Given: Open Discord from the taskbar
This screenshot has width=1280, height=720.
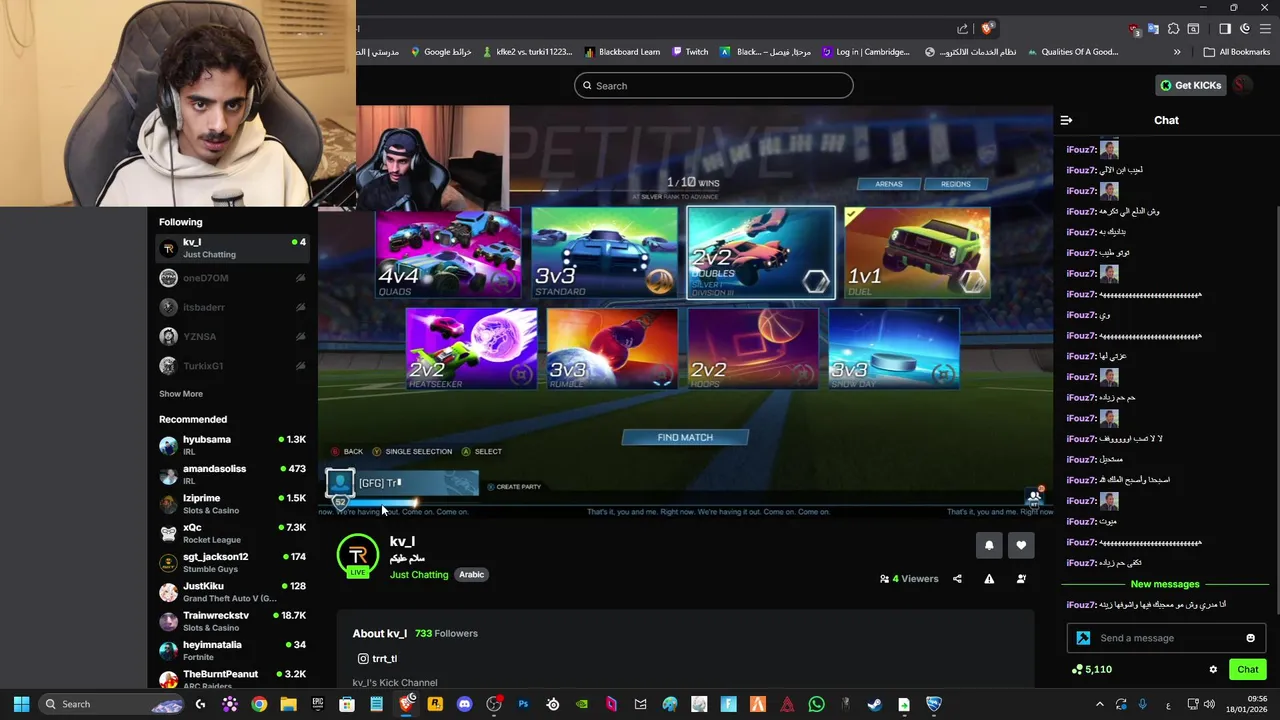Looking at the screenshot, I should click(464, 704).
